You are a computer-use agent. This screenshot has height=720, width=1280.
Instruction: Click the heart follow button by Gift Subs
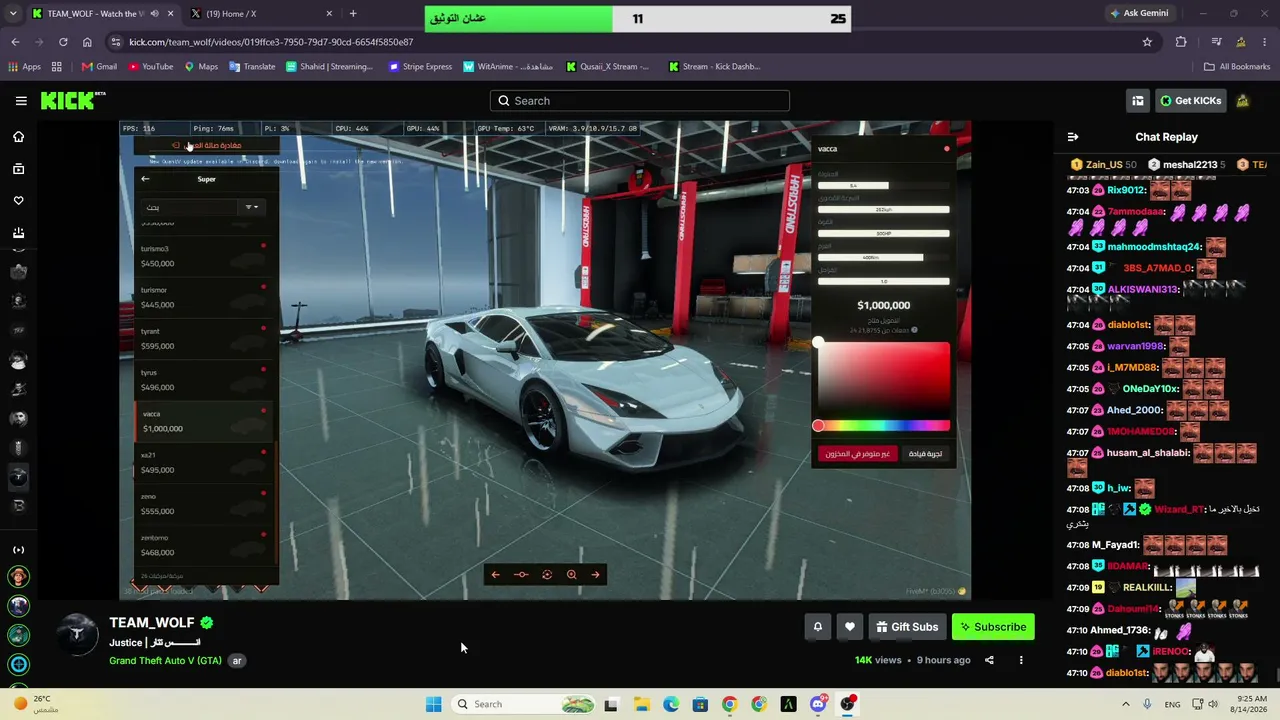tap(850, 627)
